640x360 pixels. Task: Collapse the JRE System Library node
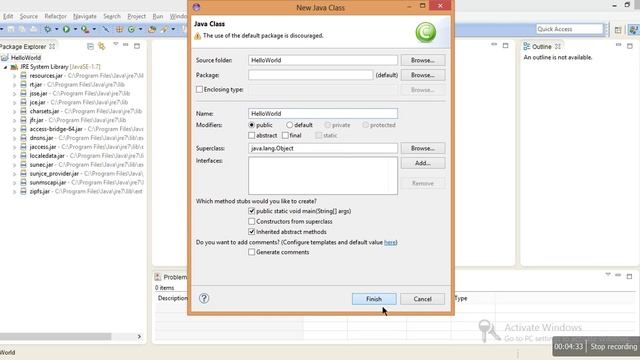pyautogui.click(x=6, y=67)
